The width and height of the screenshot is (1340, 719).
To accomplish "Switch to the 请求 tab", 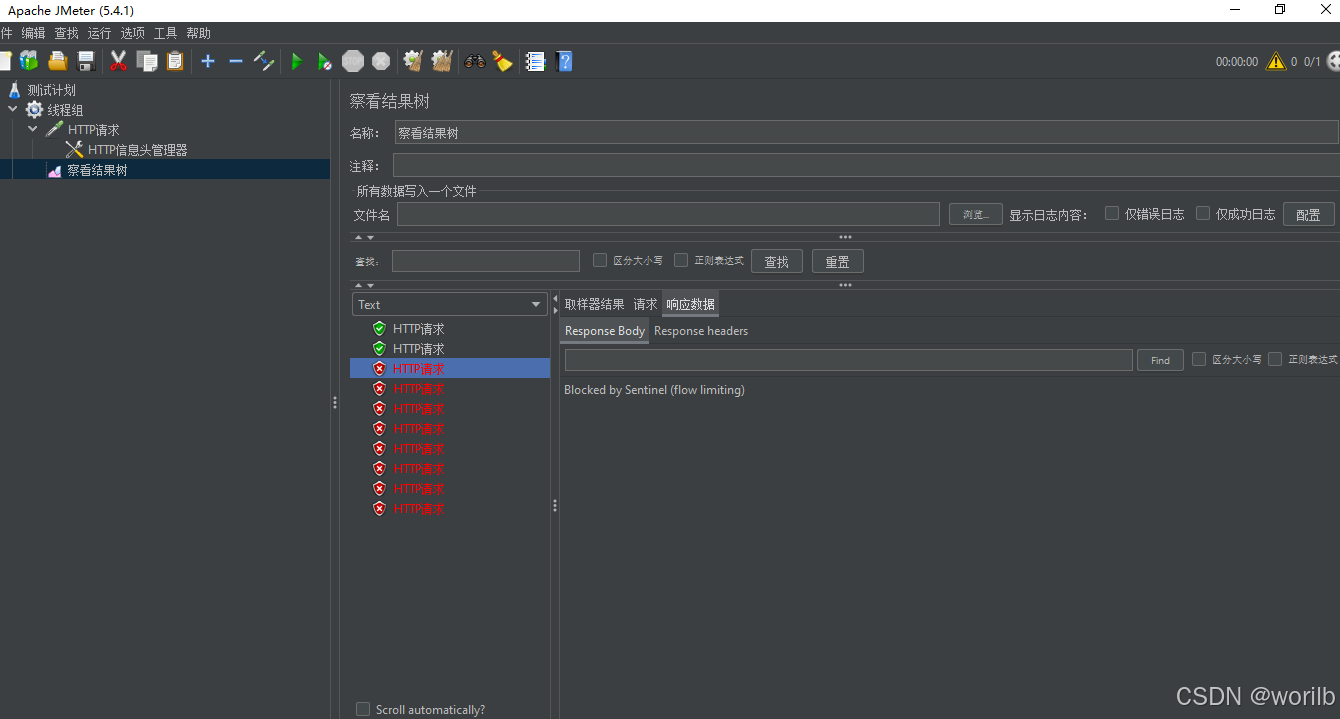I will tap(645, 304).
